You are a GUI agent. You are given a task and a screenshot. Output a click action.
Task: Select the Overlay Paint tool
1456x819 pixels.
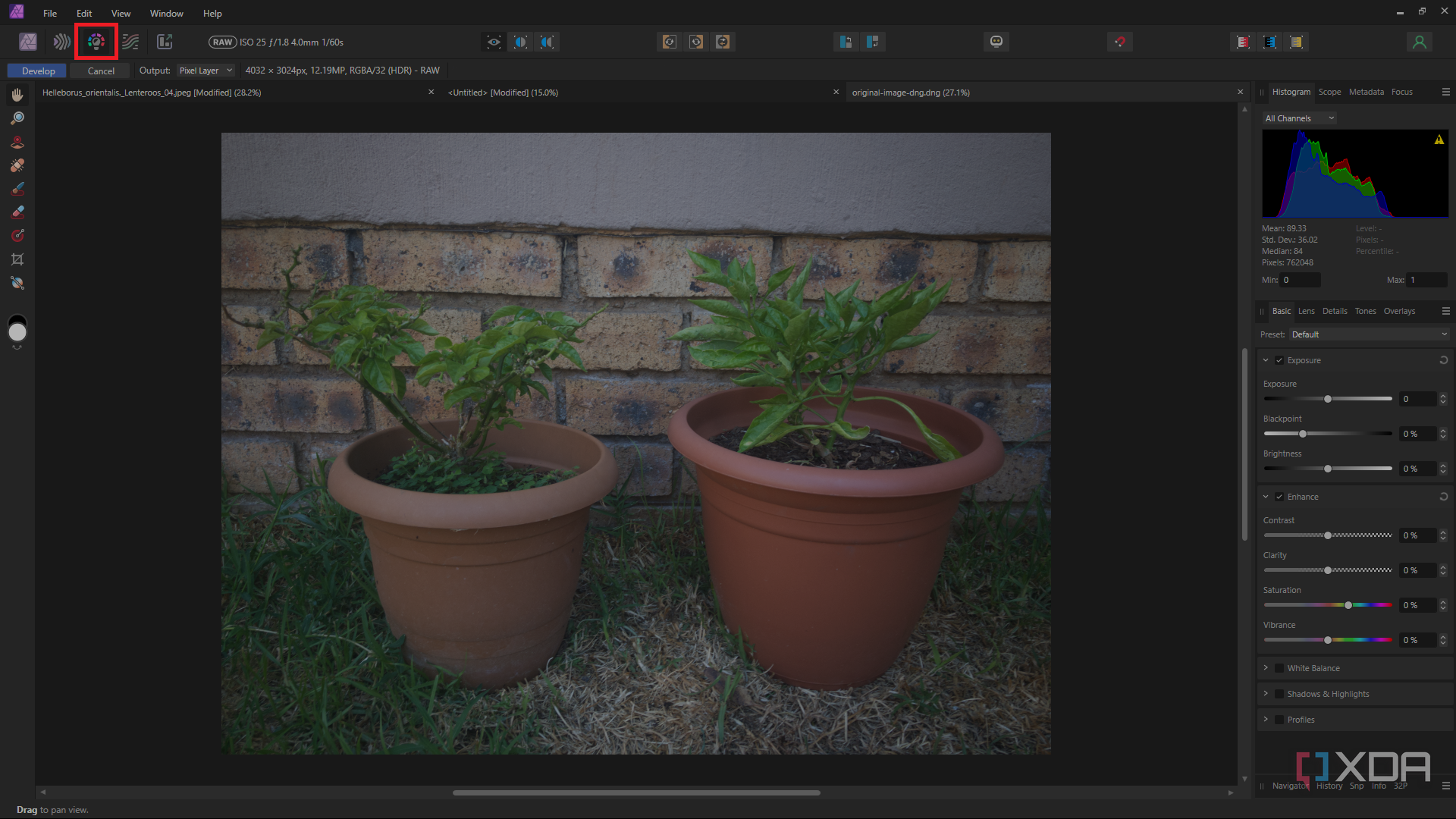tap(17, 189)
